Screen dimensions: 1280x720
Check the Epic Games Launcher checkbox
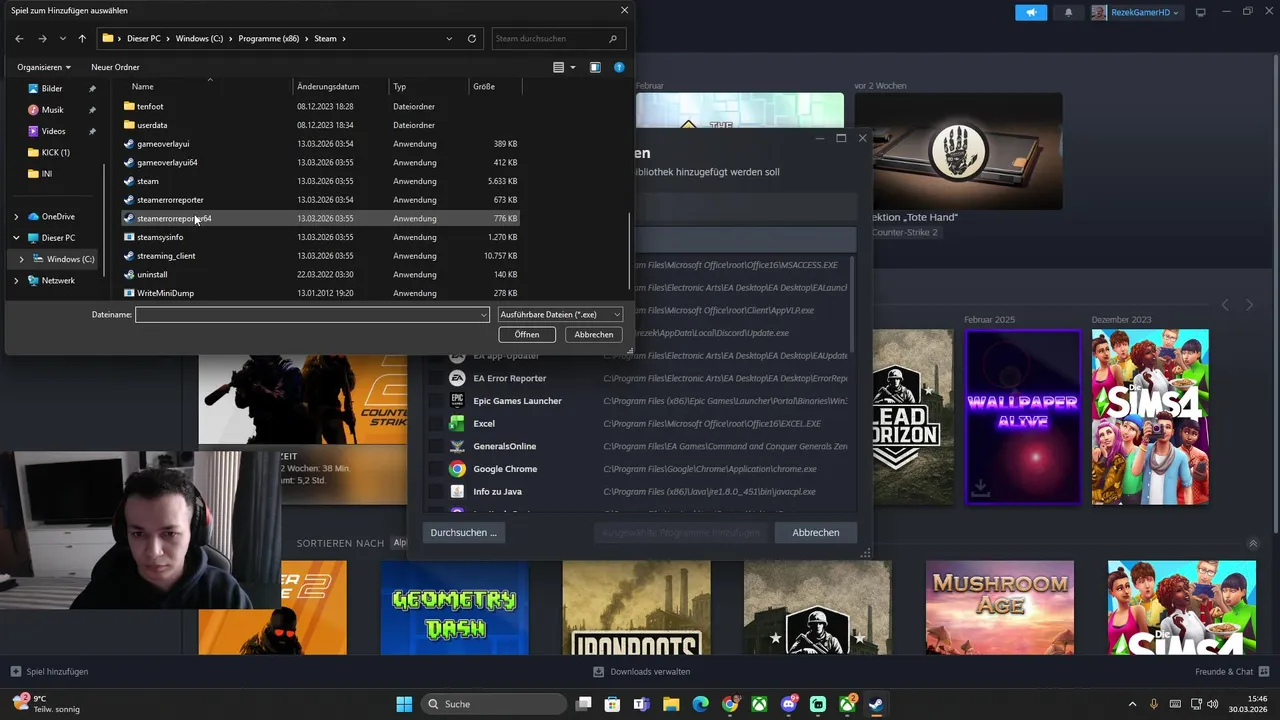(x=434, y=401)
